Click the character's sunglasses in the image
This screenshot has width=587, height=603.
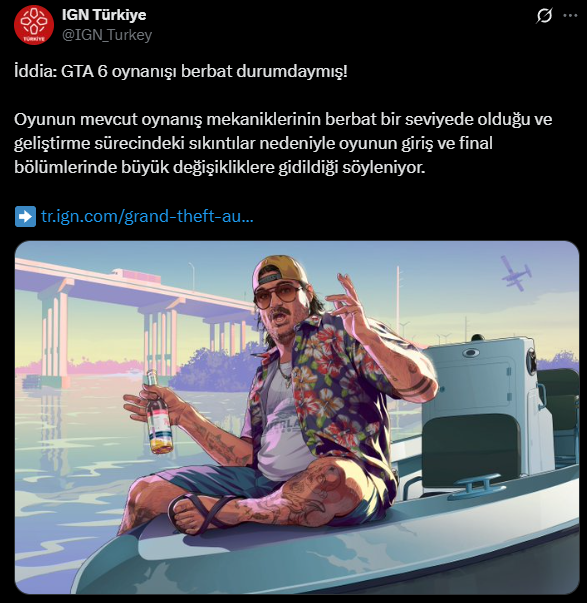tap(278, 295)
